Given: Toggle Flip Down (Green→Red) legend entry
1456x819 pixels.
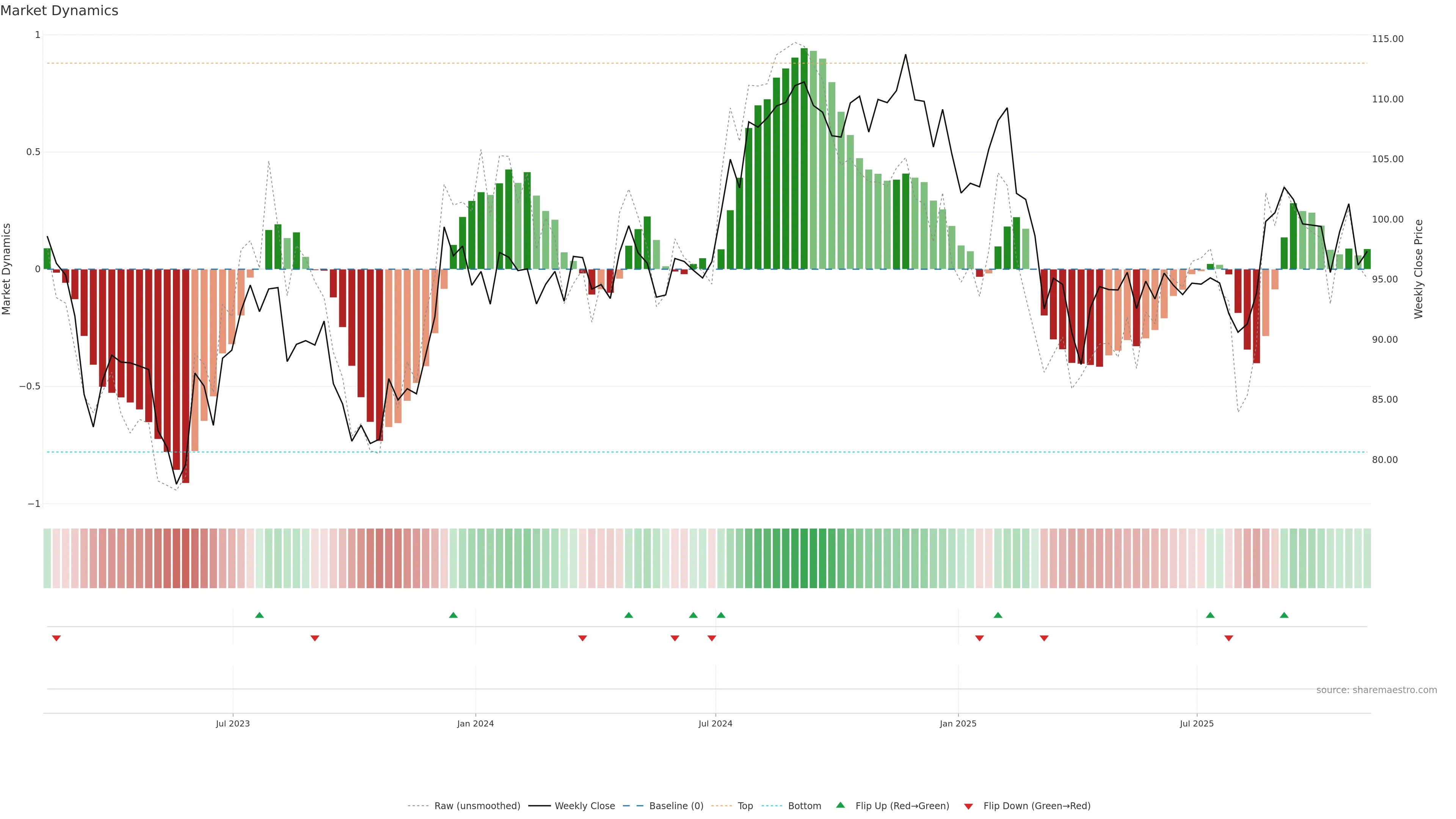Looking at the screenshot, I should tap(1037, 806).
